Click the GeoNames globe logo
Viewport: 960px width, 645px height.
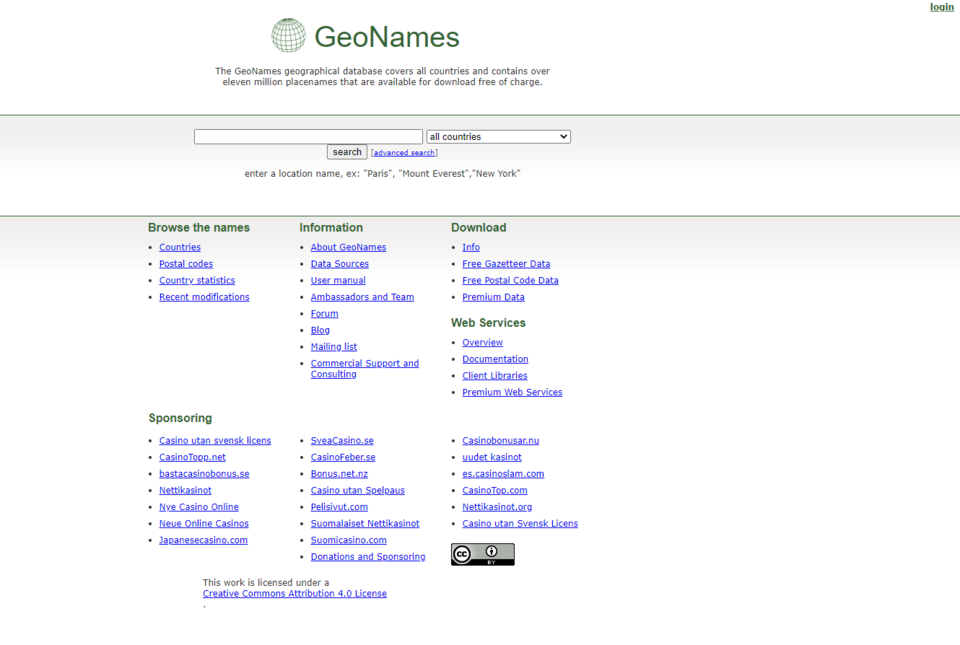pos(289,36)
